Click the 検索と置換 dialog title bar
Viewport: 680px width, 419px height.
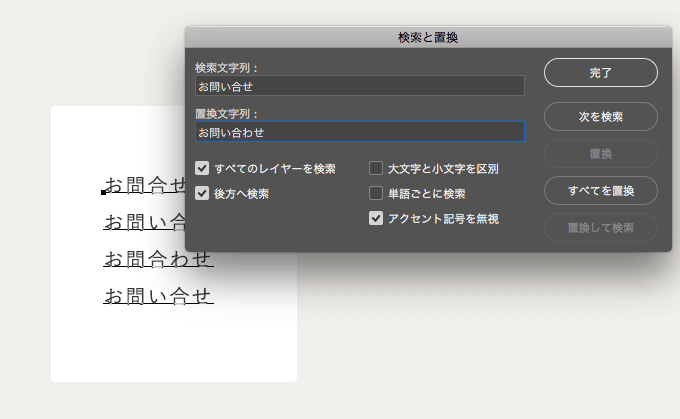point(428,37)
